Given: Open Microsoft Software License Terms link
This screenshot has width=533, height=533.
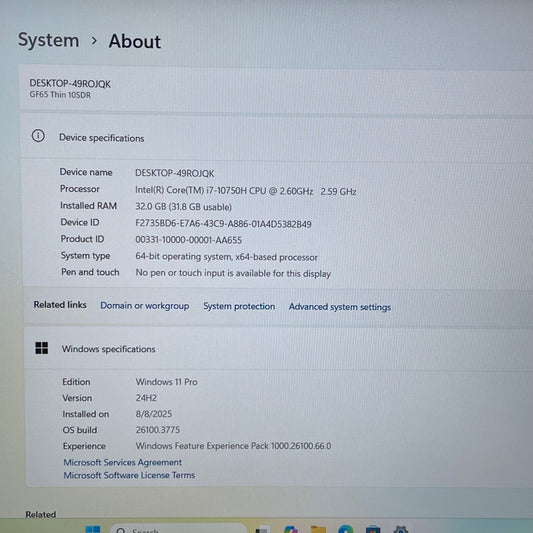Looking at the screenshot, I should [x=129, y=475].
